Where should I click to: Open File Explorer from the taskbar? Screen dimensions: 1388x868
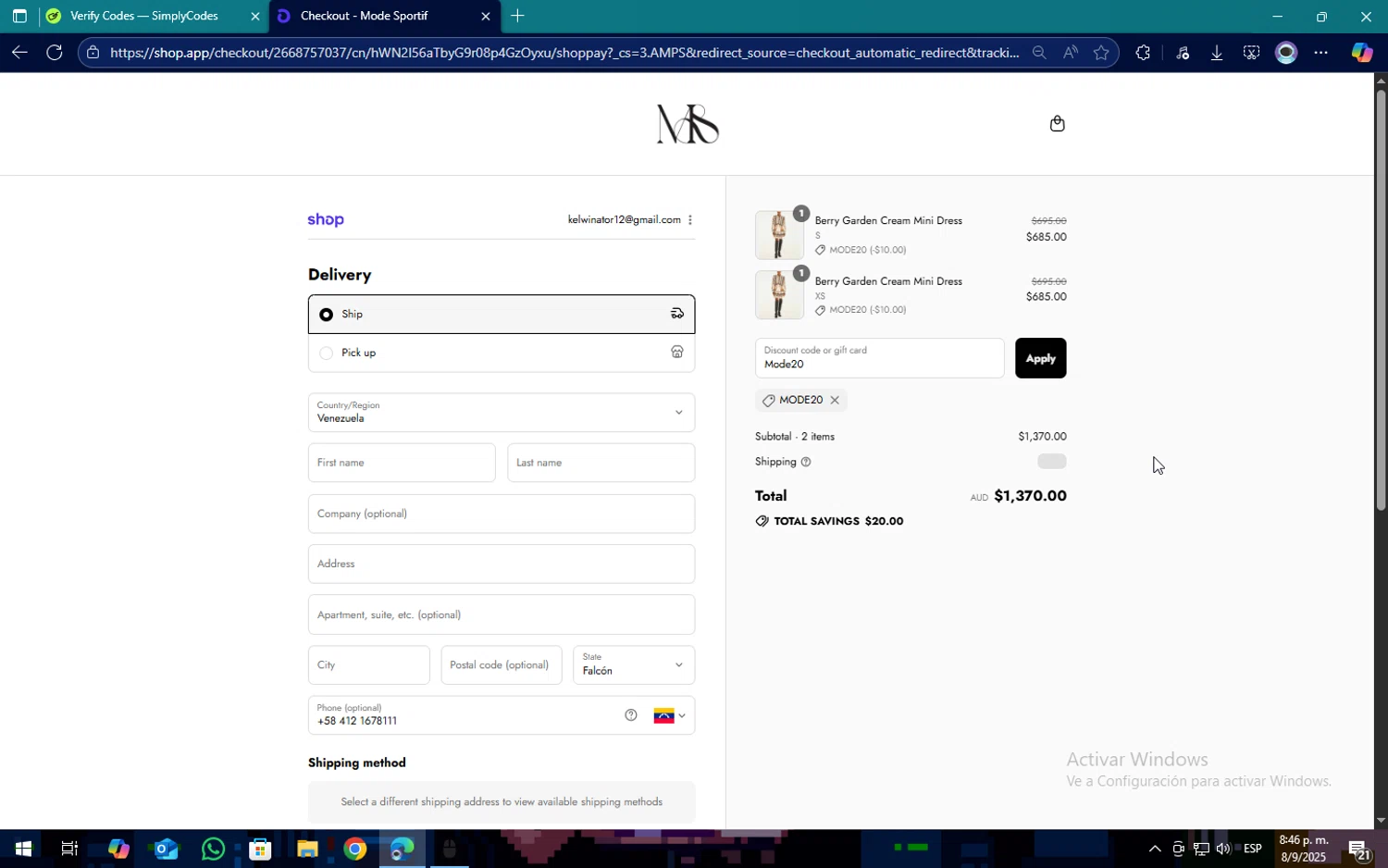coord(307,849)
